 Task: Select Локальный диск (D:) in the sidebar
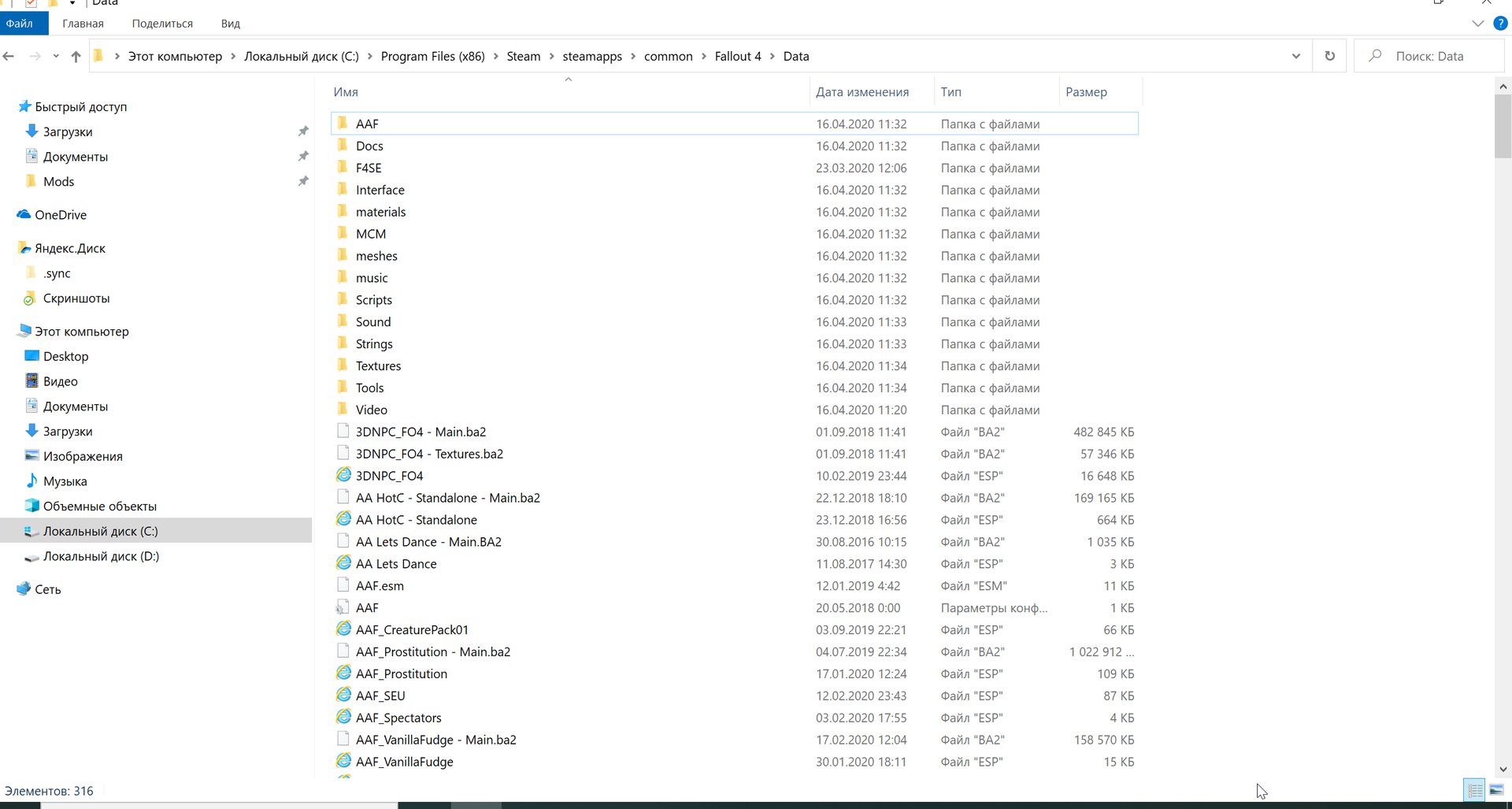click(x=101, y=556)
